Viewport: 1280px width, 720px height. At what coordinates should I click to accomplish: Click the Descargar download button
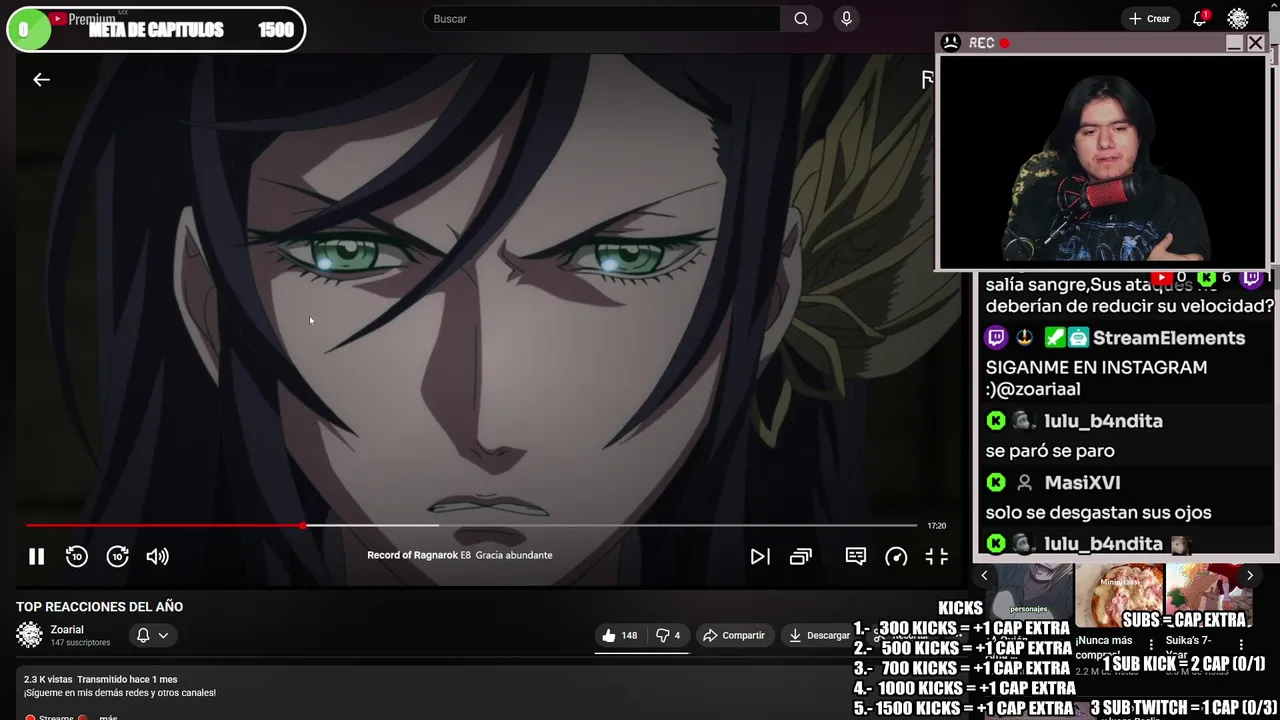pos(819,635)
